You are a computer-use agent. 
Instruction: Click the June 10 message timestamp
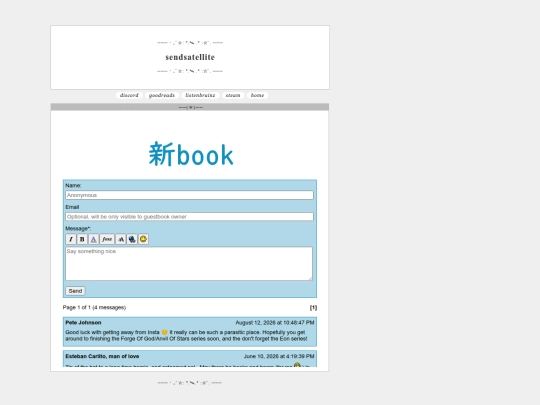(x=279, y=356)
